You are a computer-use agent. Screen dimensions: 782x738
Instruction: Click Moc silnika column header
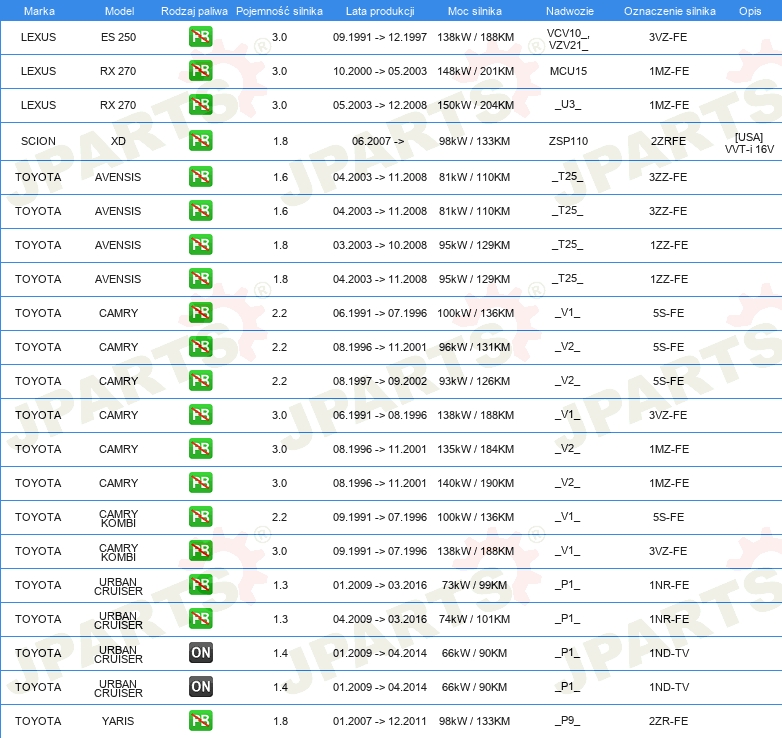click(475, 11)
